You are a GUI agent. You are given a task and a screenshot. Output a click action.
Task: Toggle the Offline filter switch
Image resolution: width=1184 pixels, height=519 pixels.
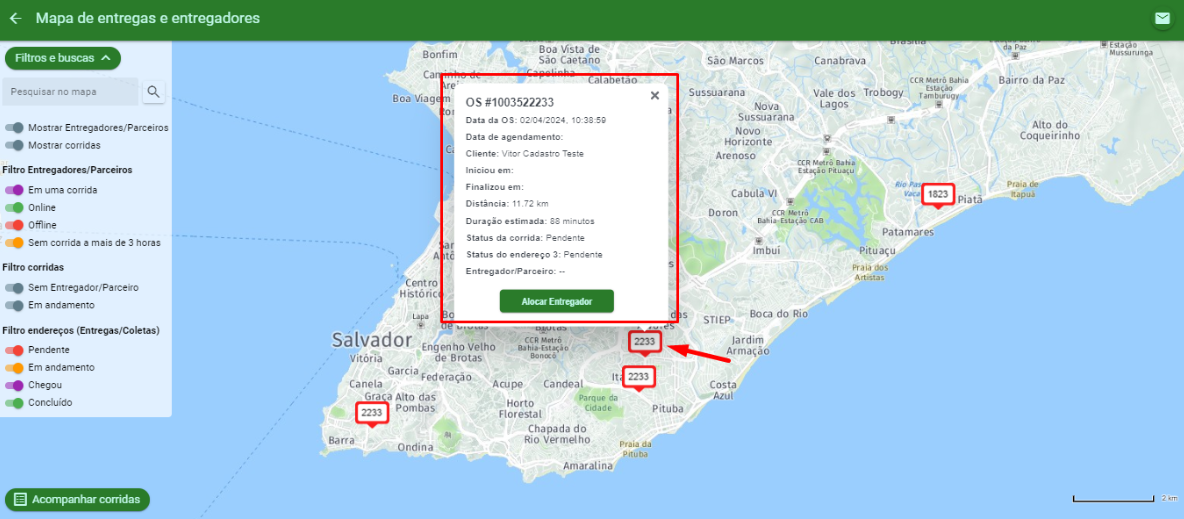click(14, 224)
